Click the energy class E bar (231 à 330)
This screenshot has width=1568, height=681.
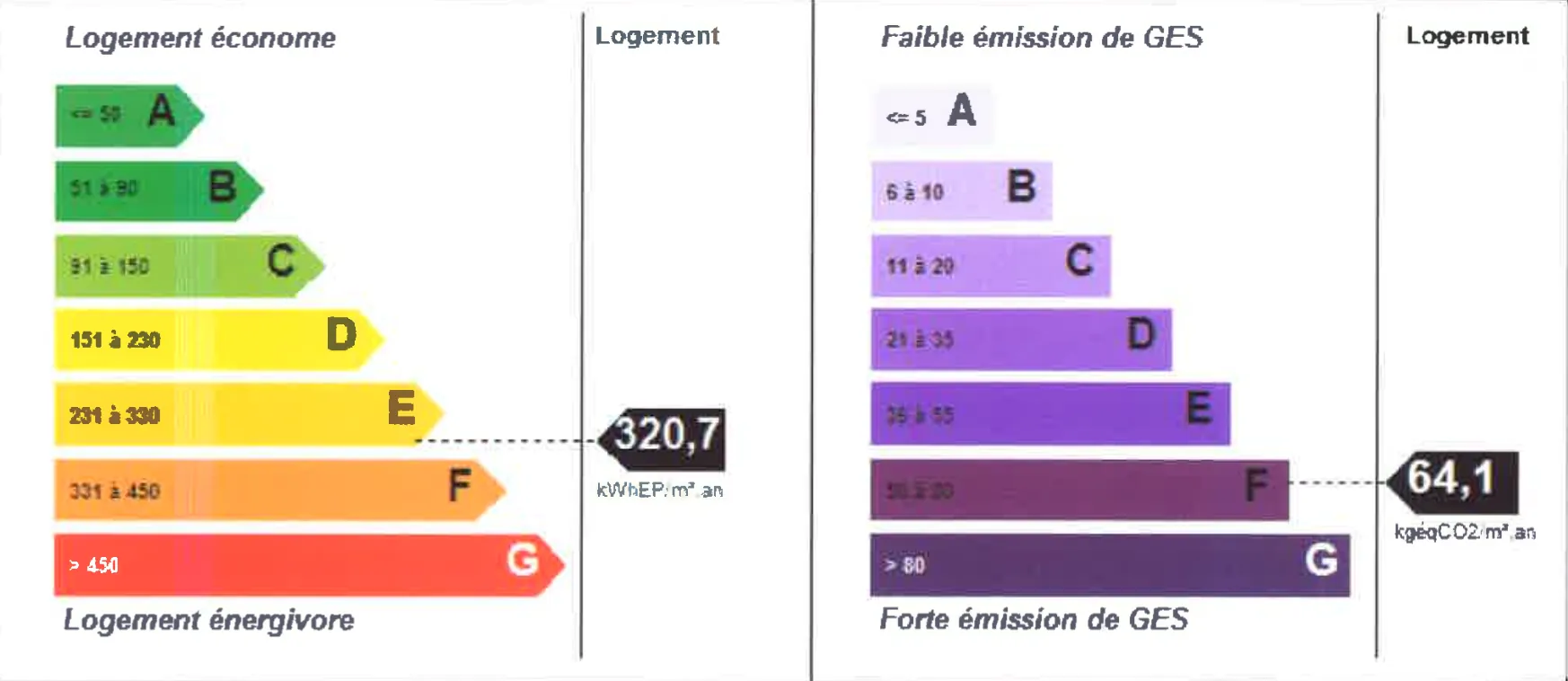tap(247, 414)
